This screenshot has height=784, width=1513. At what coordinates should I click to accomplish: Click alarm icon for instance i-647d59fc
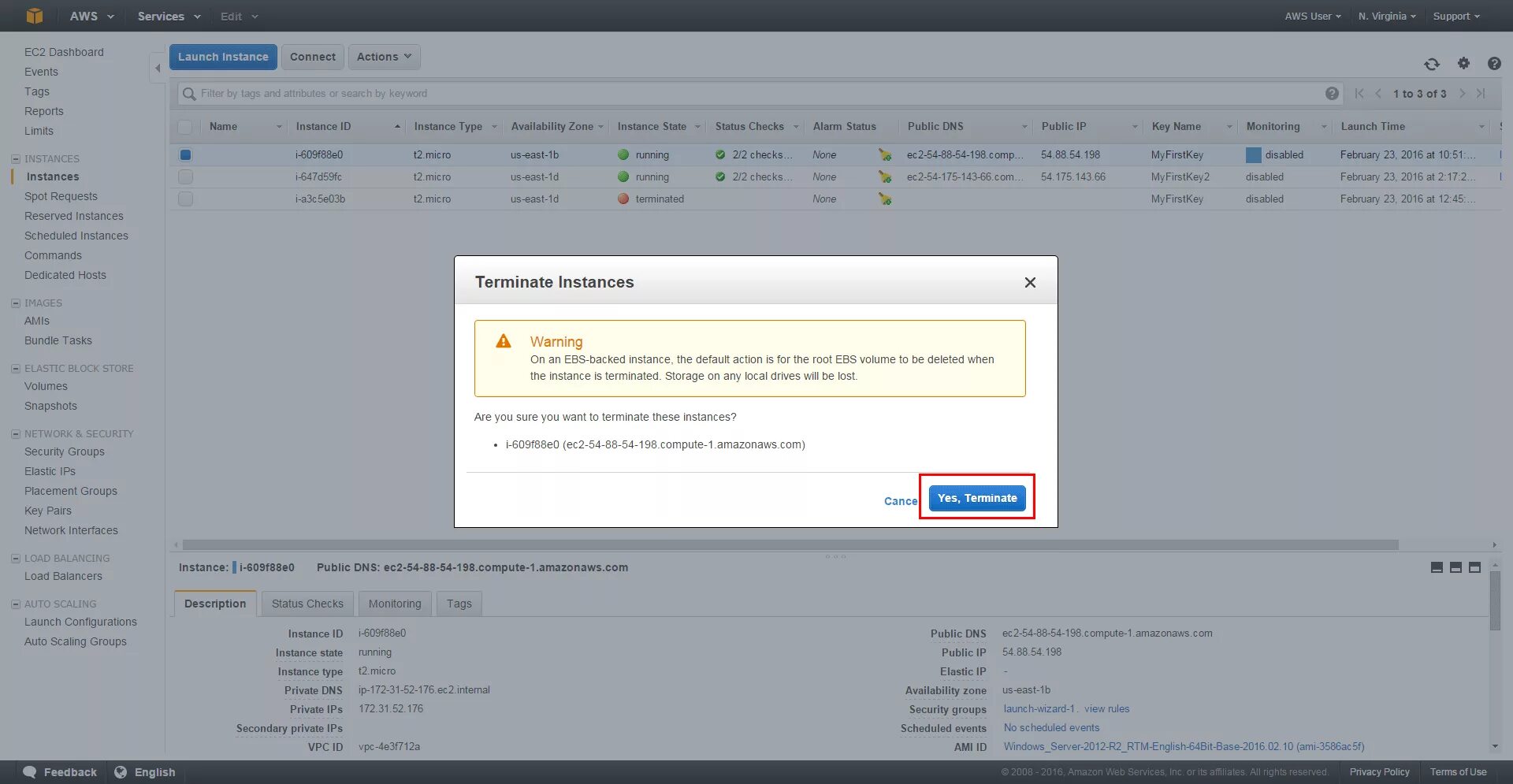(x=885, y=177)
